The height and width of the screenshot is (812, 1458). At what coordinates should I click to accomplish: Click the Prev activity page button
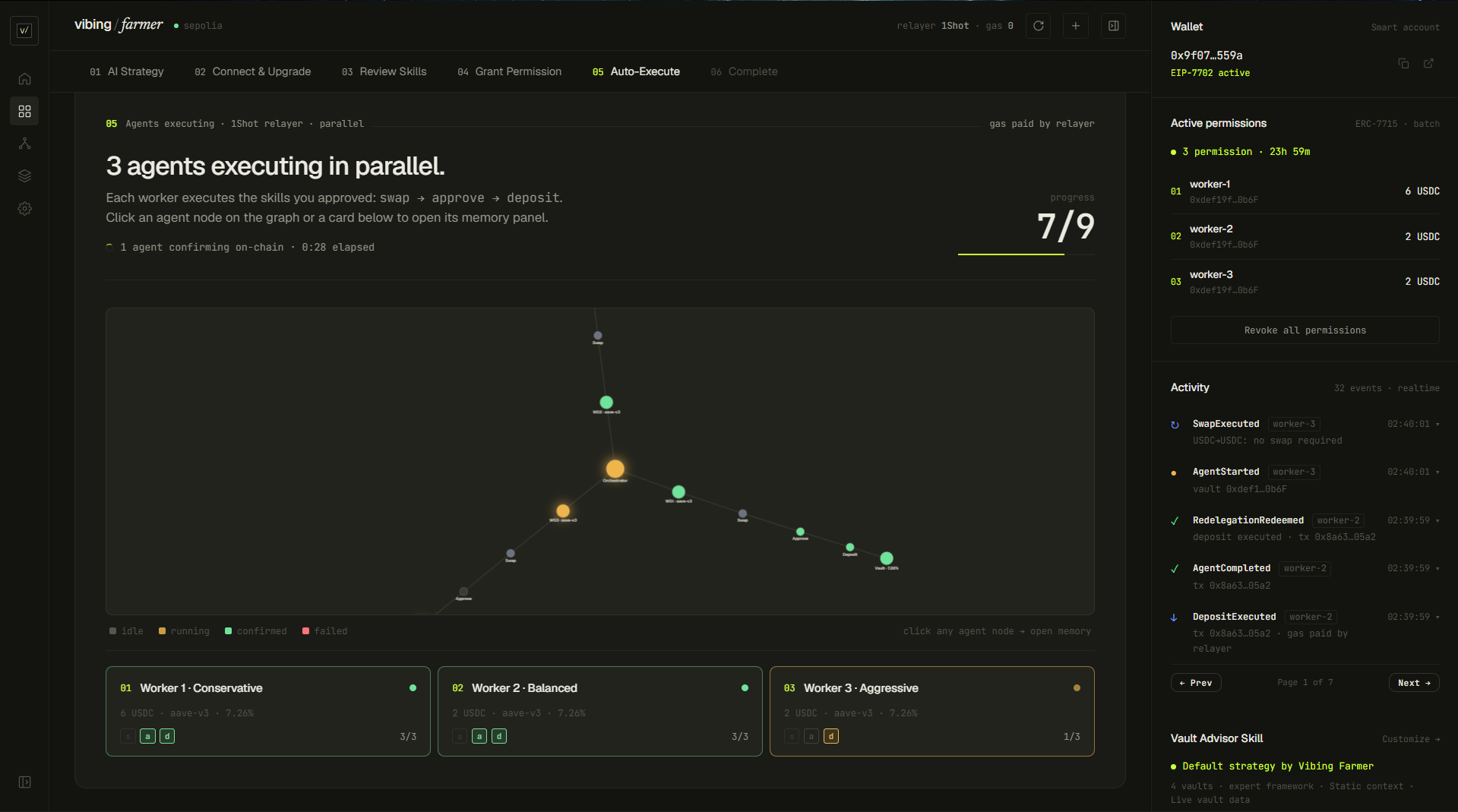coord(1196,683)
